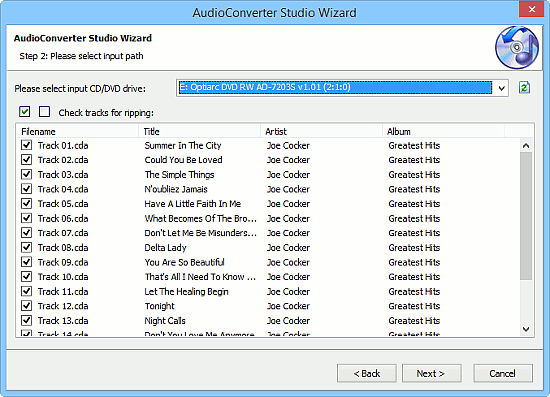Close the AudioConverter Studio Wizard window
Screen dimensions: 550x397
531,9
